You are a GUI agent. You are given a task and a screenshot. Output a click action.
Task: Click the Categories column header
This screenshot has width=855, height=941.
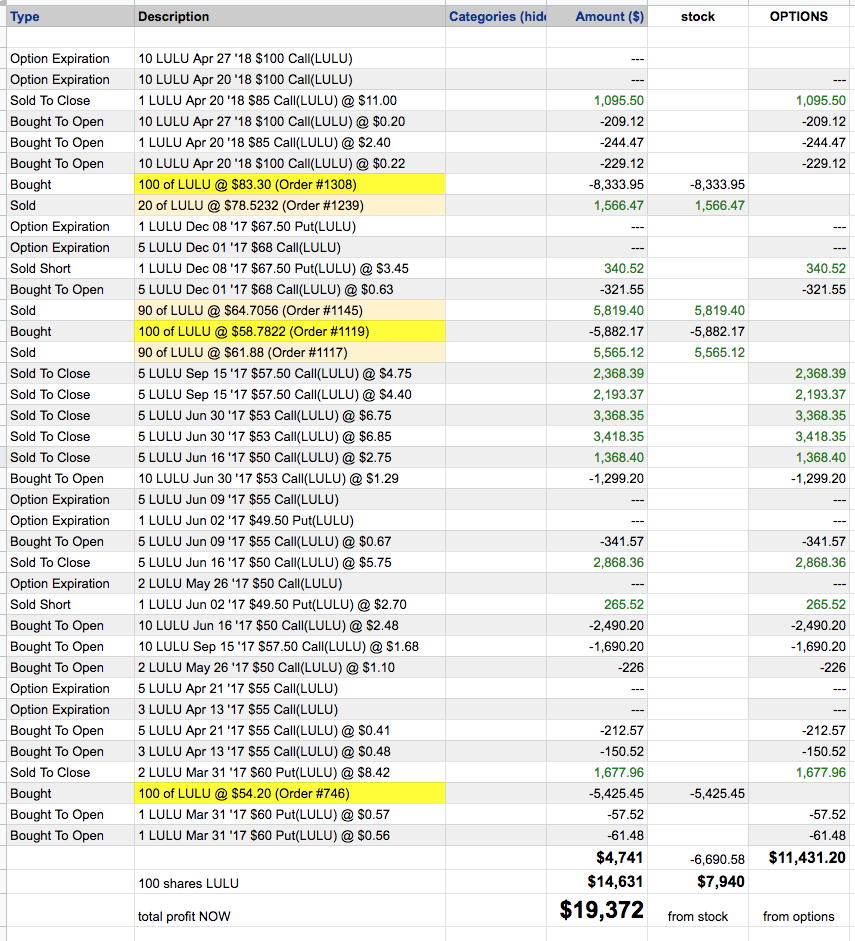(x=496, y=16)
